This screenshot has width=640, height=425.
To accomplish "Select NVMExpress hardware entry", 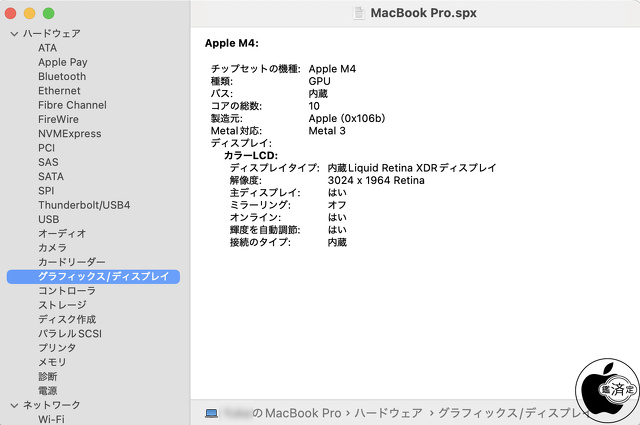I will click(69, 133).
